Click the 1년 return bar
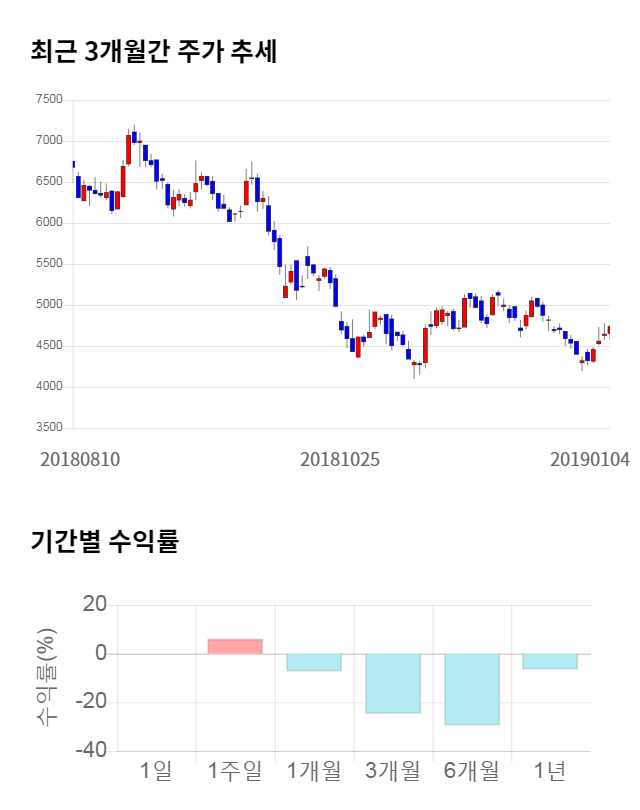 pos(550,661)
